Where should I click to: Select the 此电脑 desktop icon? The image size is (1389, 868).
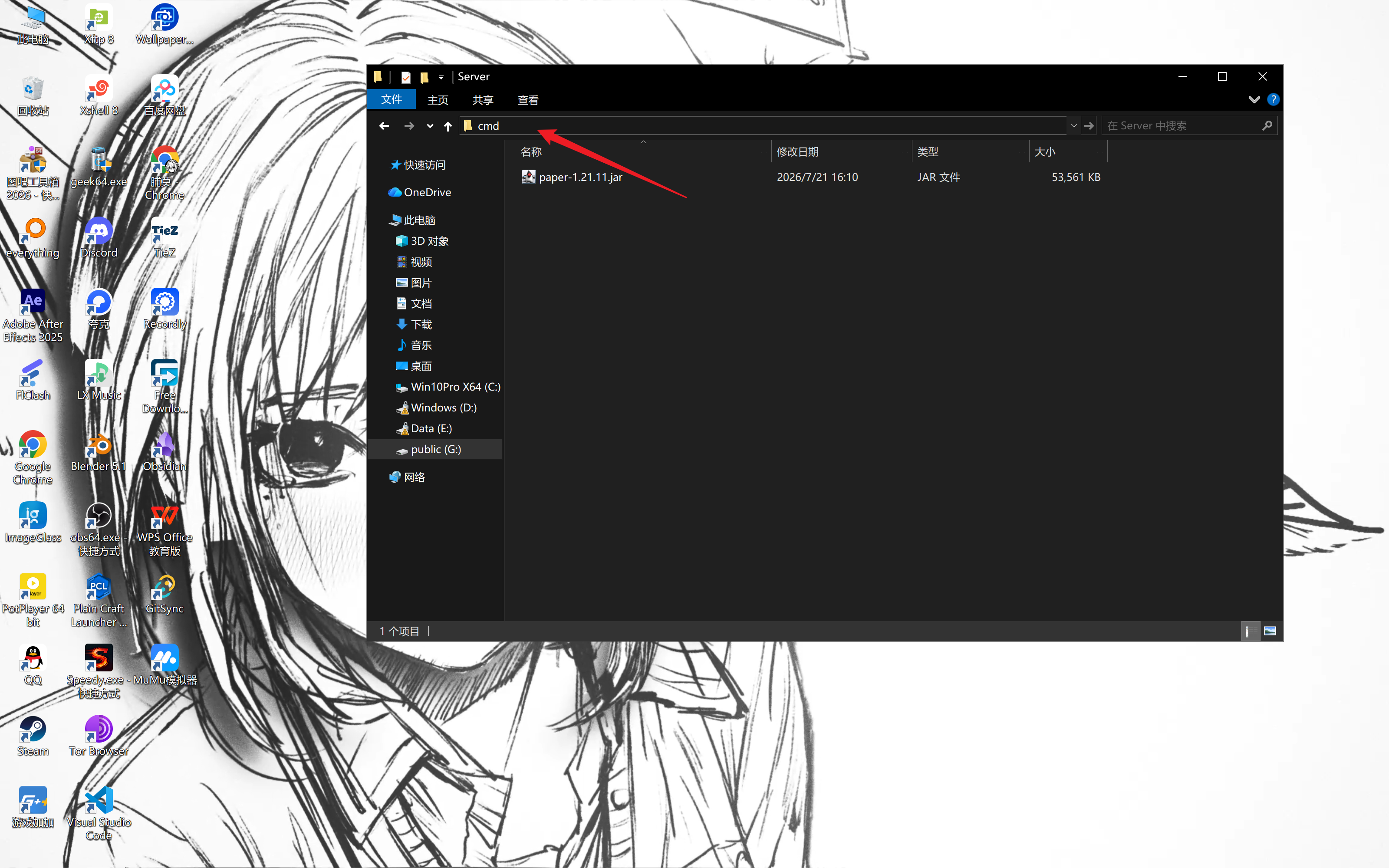[33, 26]
